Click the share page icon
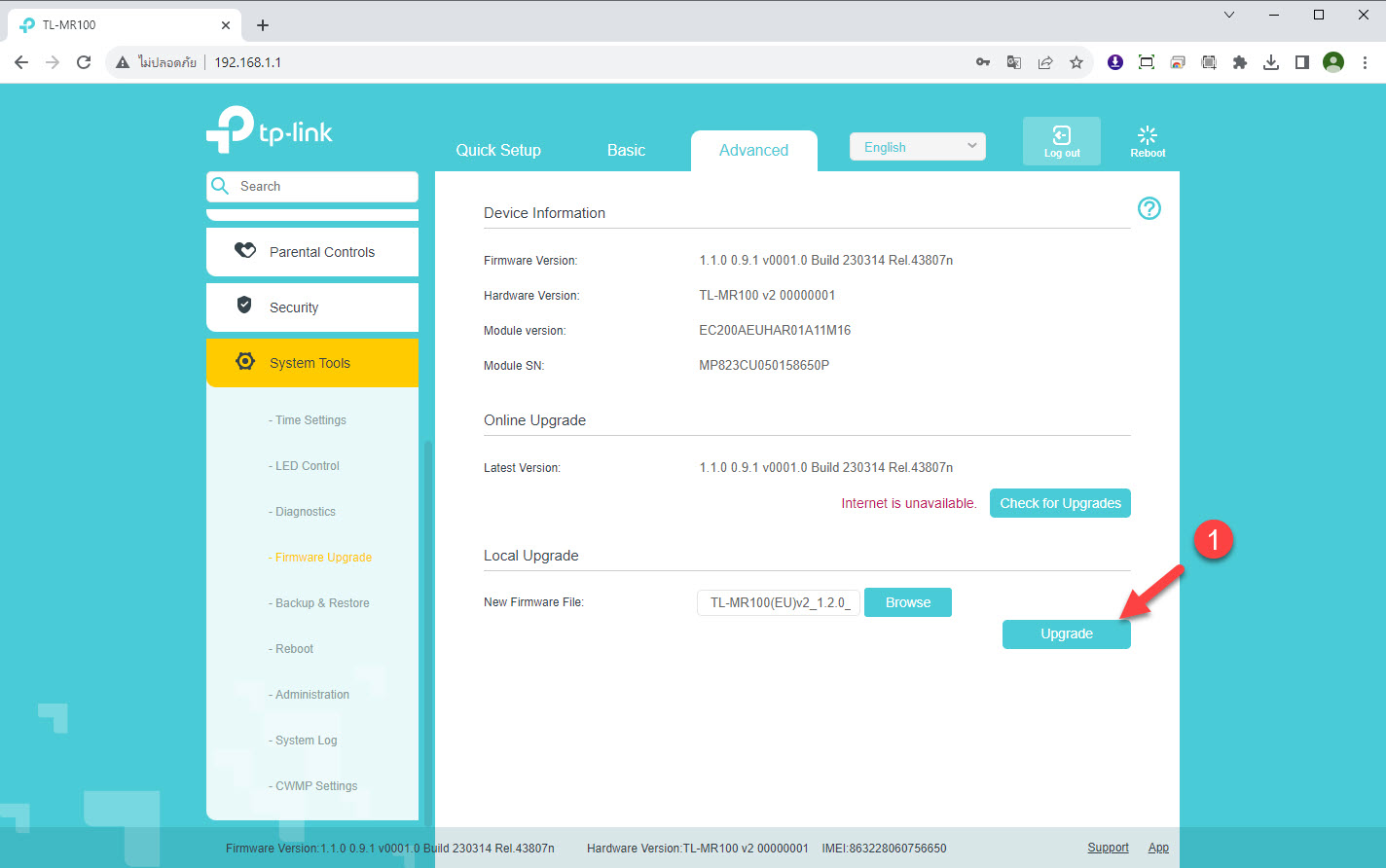The image size is (1386, 868). (1045, 62)
